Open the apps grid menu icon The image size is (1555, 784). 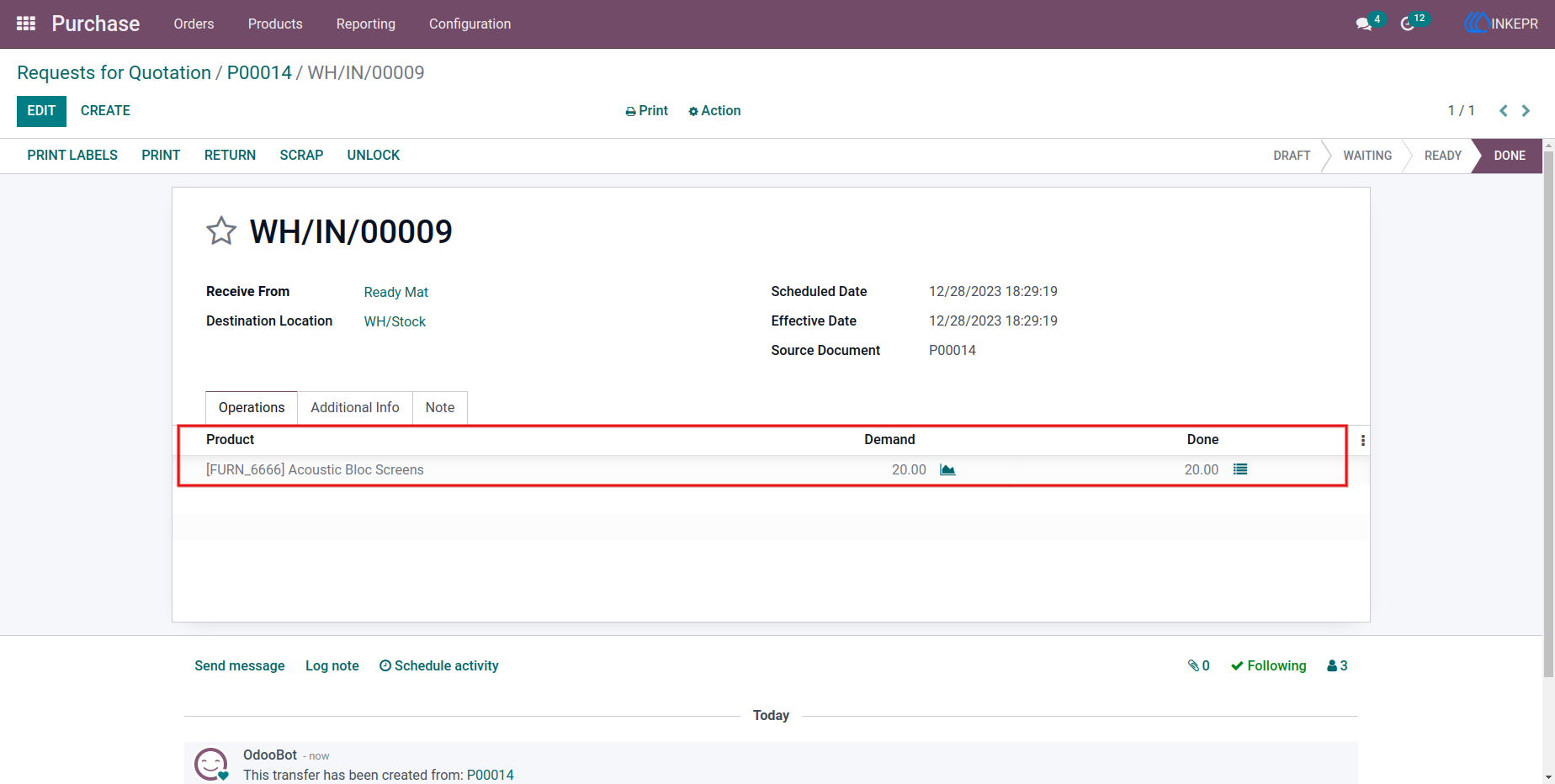pos(26,24)
